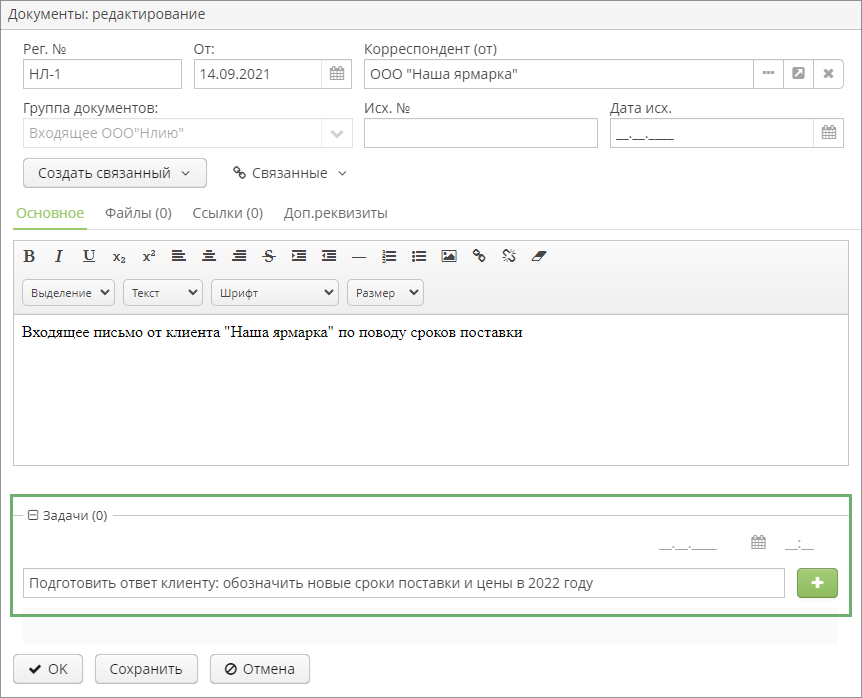Align text right
The height and width of the screenshot is (698, 862).
(x=239, y=256)
